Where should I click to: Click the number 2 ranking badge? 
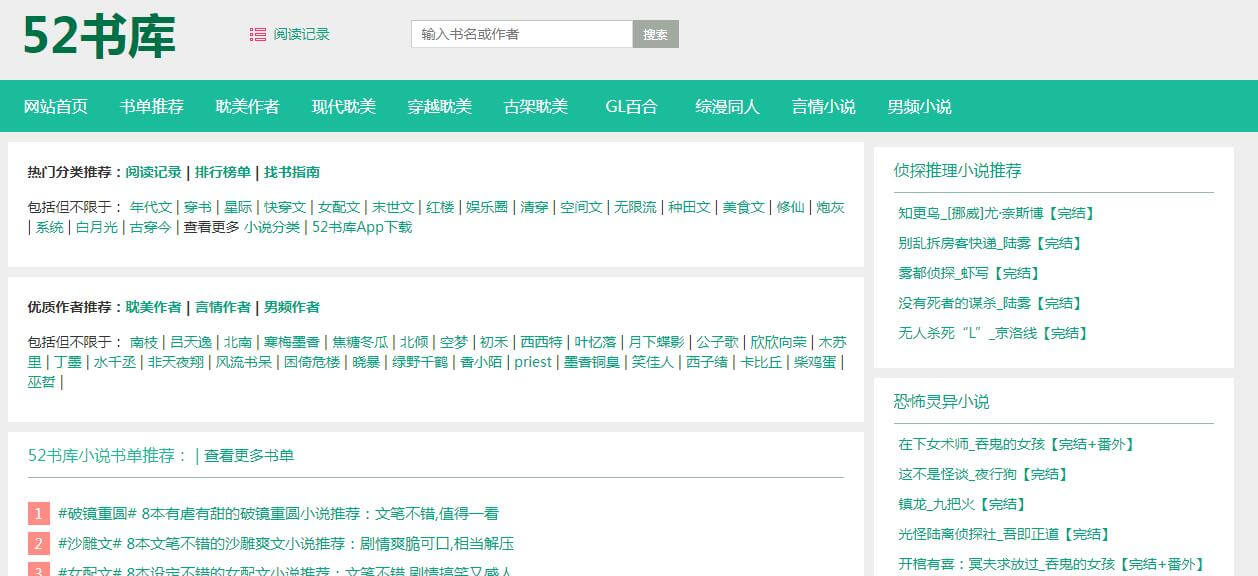click(x=39, y=544)
